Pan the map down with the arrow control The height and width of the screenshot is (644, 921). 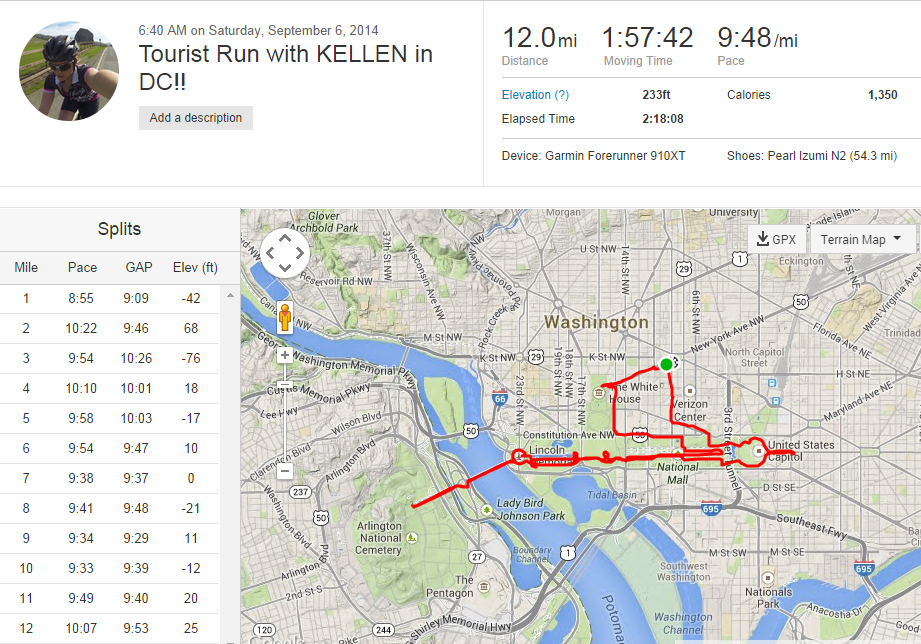[285, 268]
